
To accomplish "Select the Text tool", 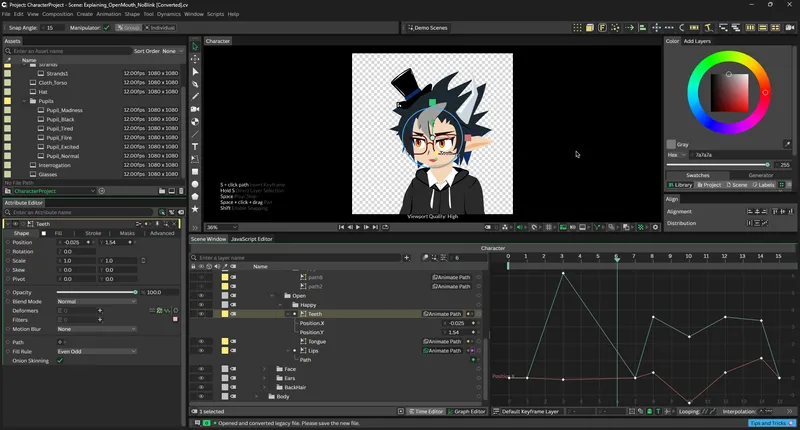I will 195,146.
